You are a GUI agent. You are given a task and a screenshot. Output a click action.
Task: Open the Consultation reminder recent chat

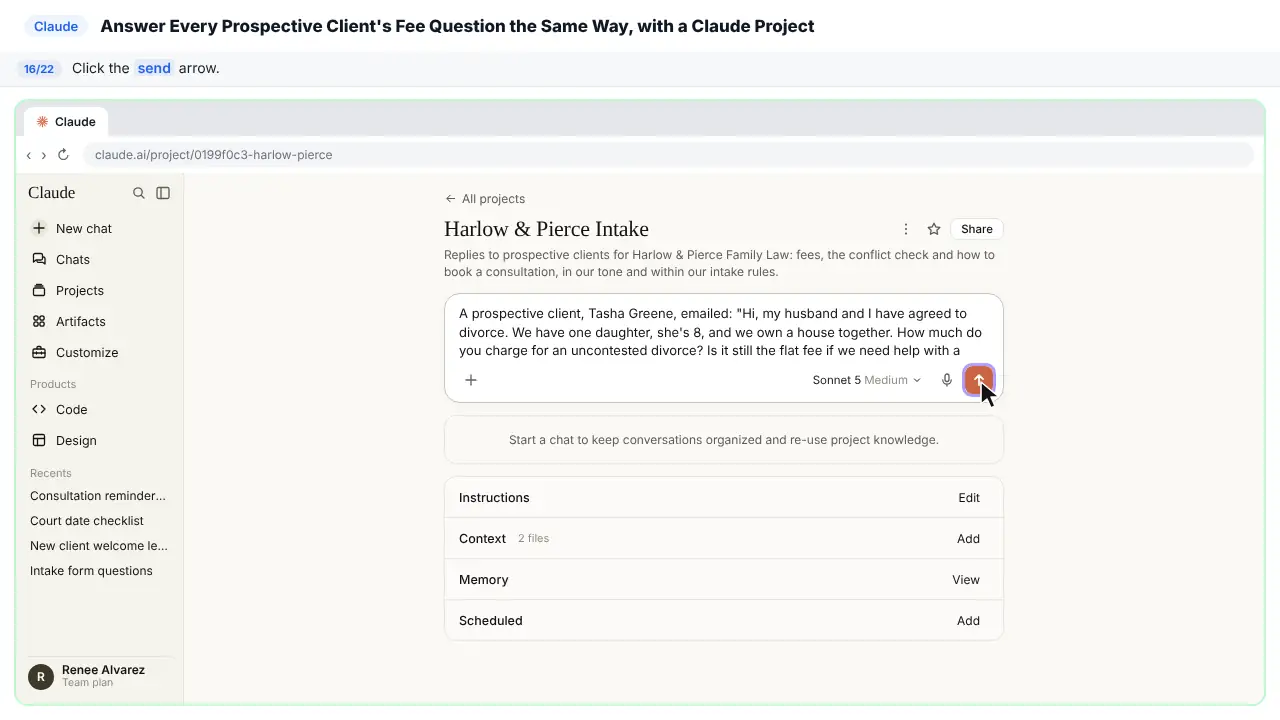pos(99,496)
